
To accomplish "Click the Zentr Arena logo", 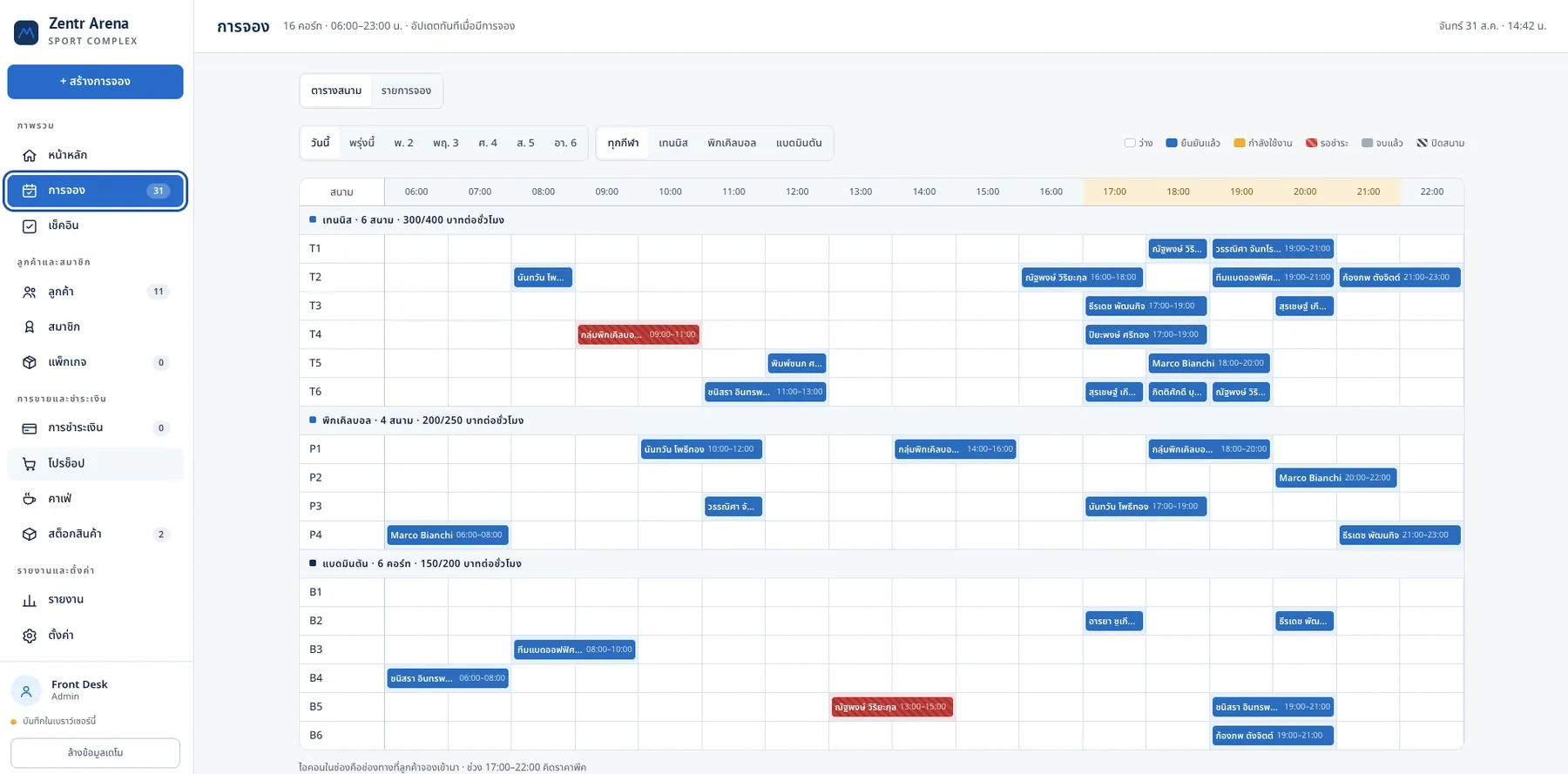I will pyautogui.click(x=26, y=32).
